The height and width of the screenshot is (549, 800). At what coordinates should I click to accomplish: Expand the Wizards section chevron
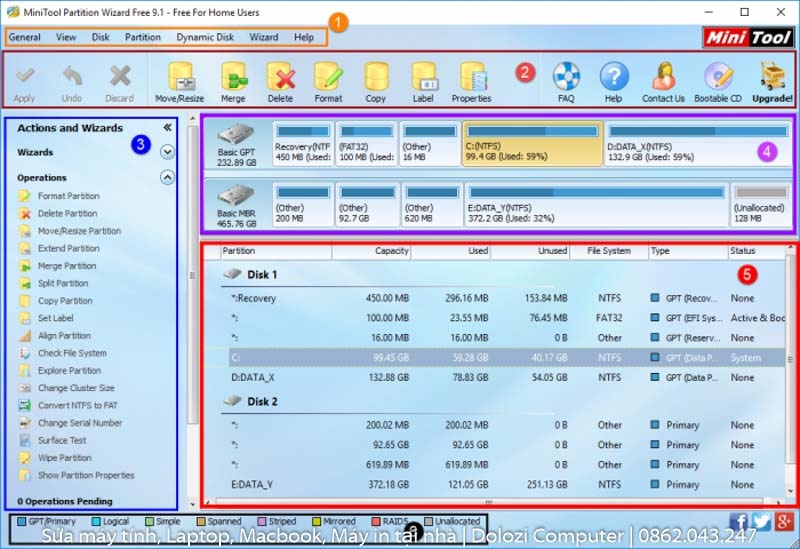pyautogui.click(x=167, y=152)
